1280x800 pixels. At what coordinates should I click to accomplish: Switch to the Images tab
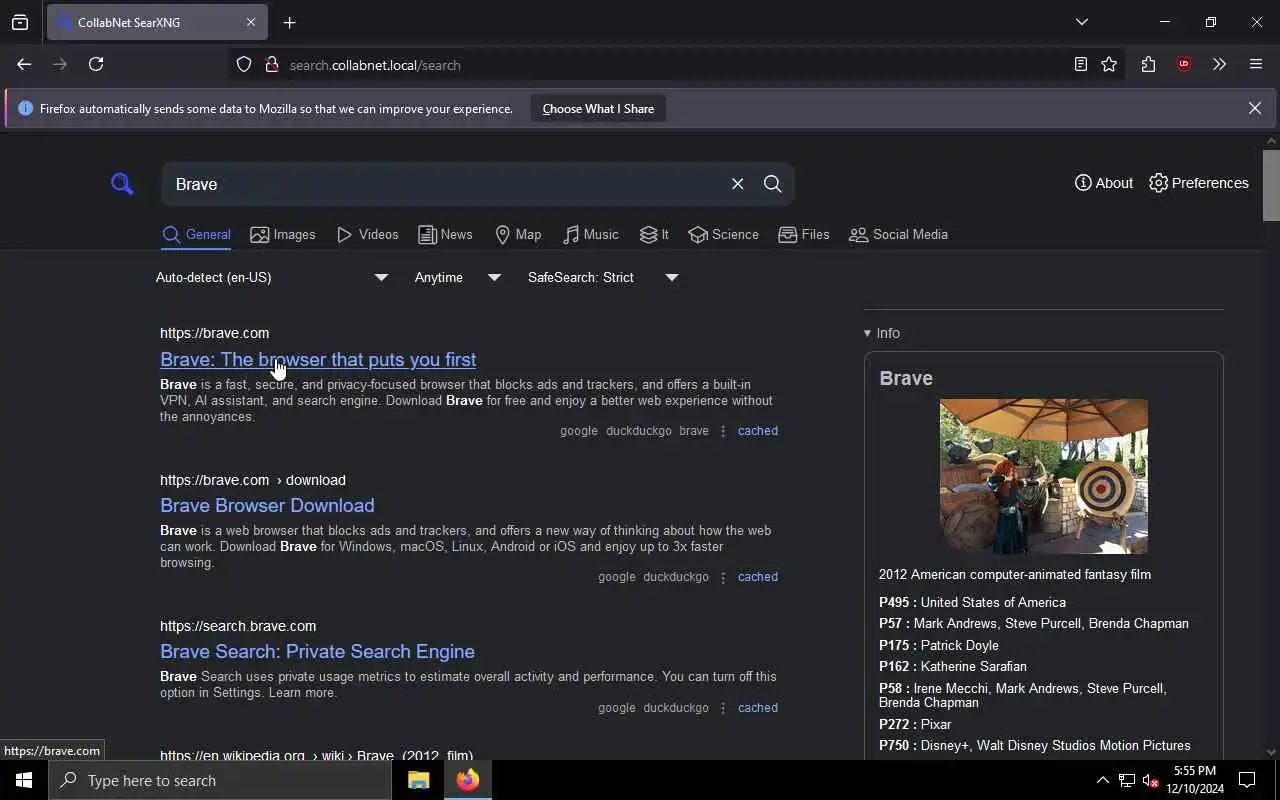283,235
